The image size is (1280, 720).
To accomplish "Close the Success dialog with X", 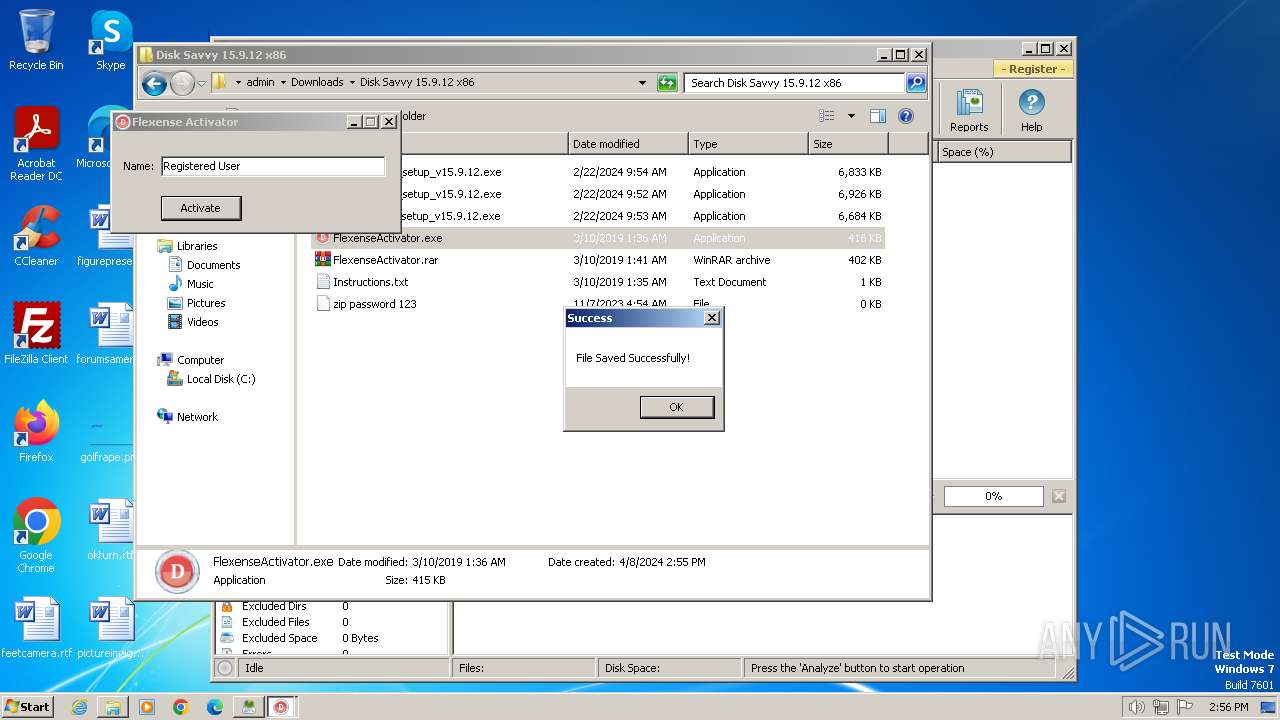I will 711,318.
